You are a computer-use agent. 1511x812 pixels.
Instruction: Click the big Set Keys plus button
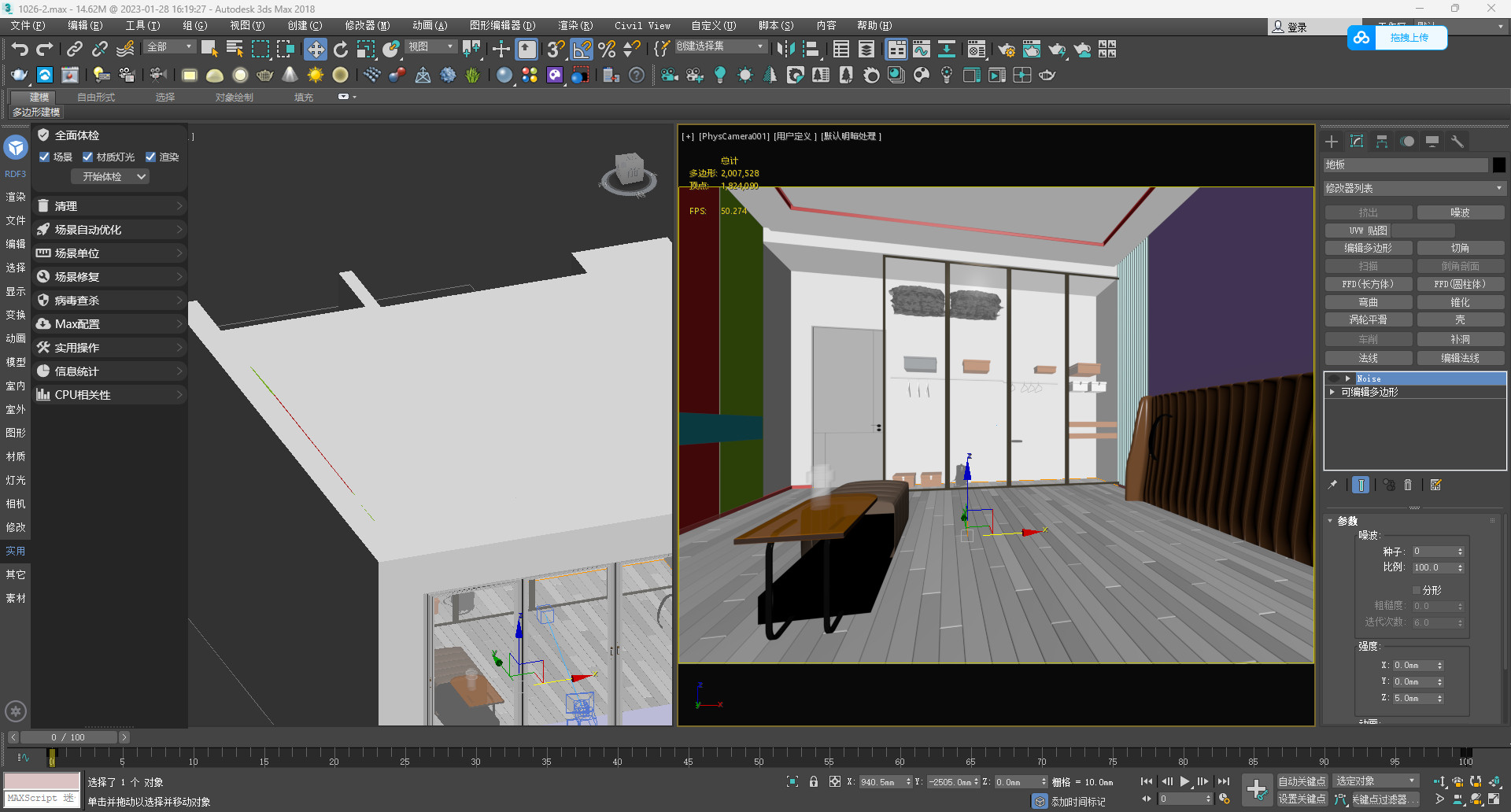(1257, 789)
